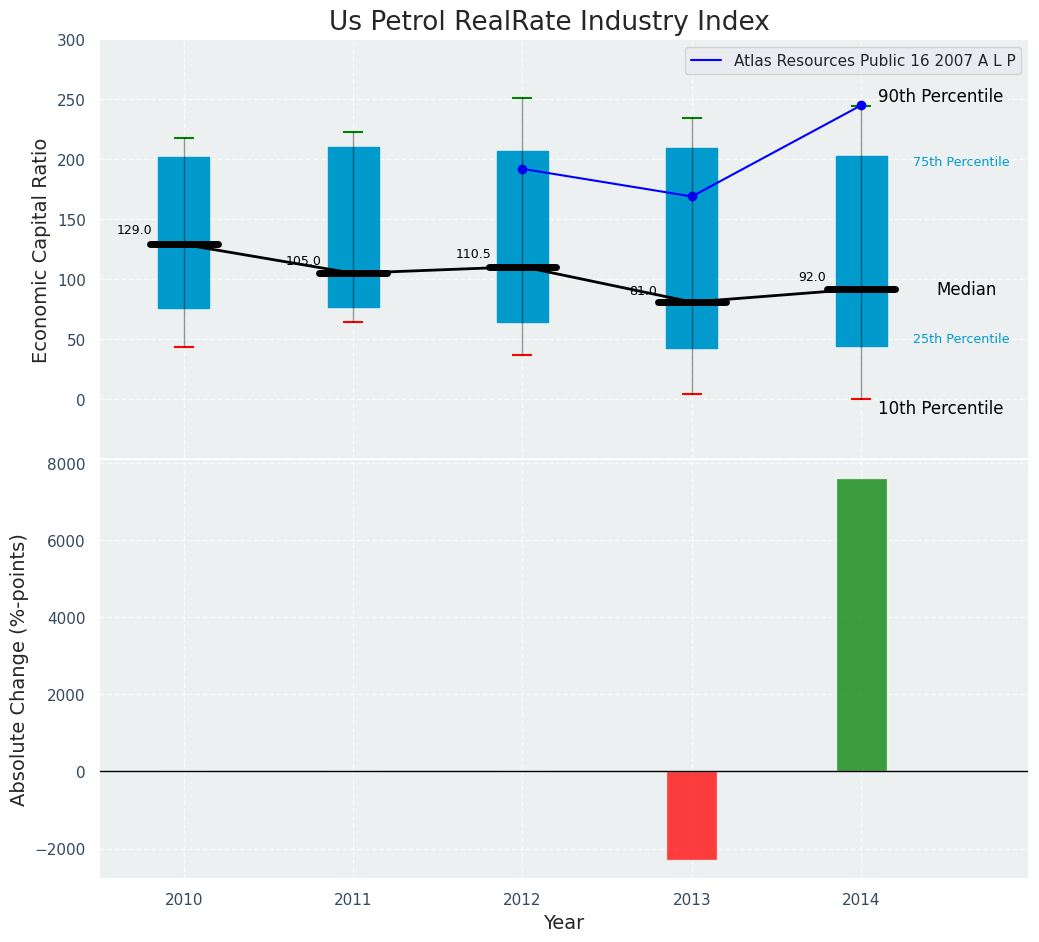1039x942 pixels.
Task: Click the red 2013 negative change bar
Action: (x=691, y=815)
